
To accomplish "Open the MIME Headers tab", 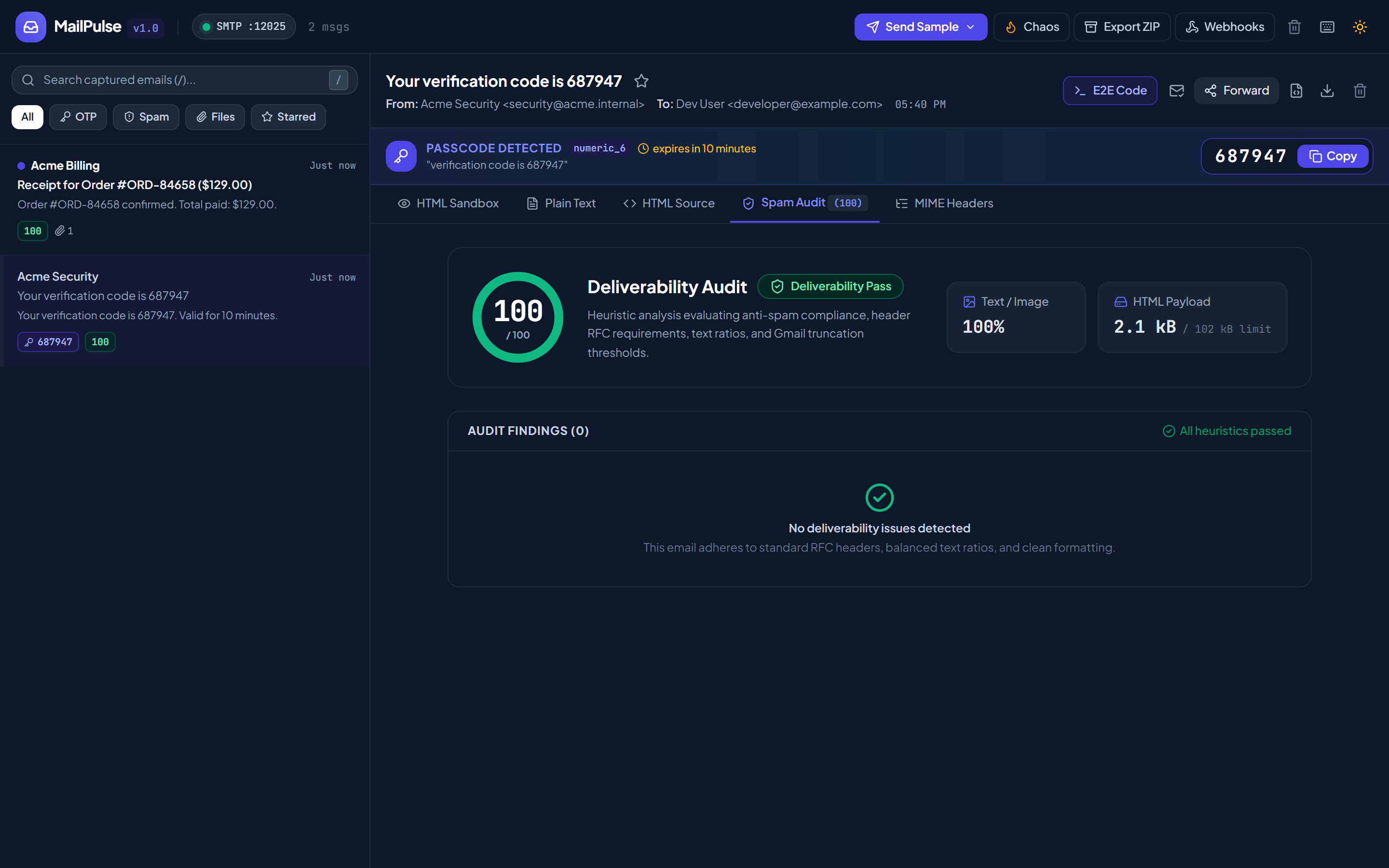I will [x=944, y=204].
